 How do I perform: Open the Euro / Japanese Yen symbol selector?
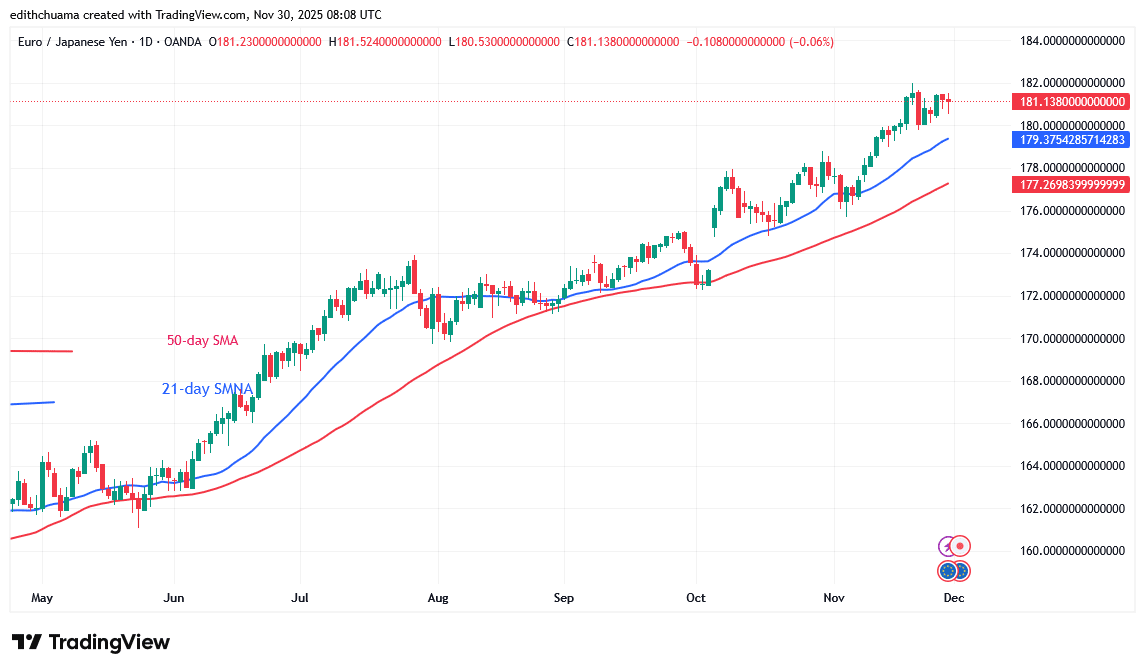coord(70,42)
